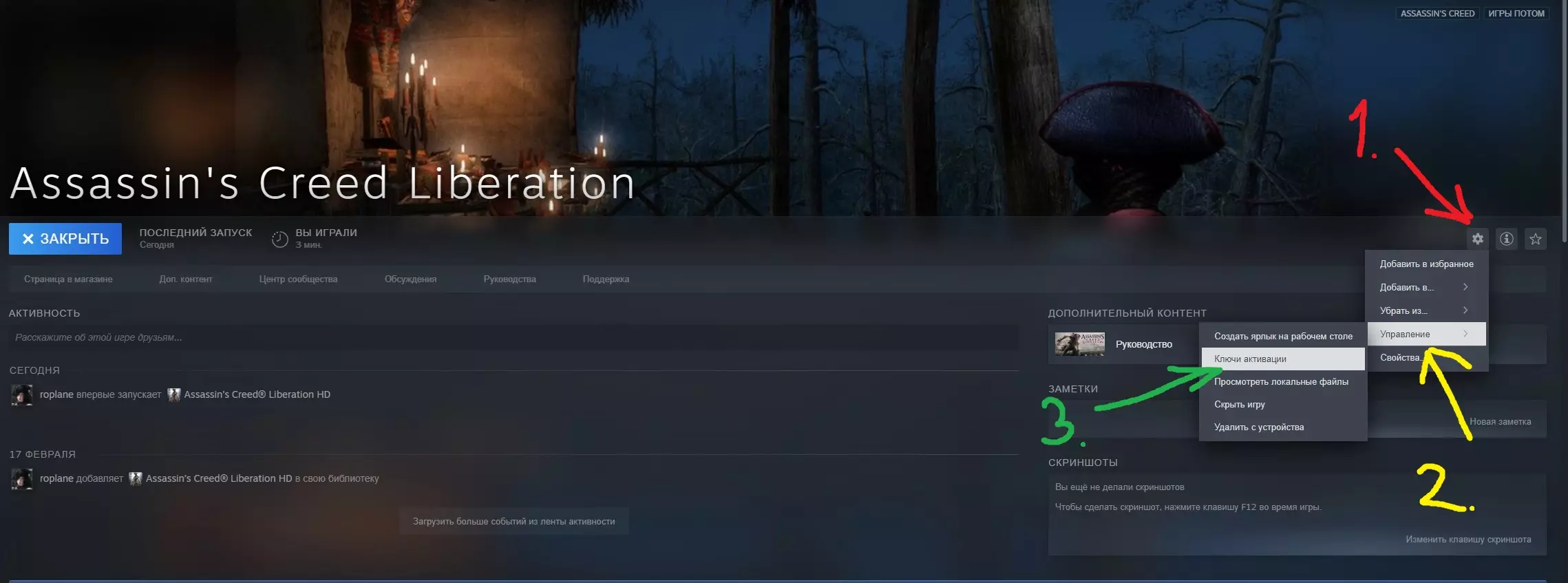1568x583 pixels.
Task: Open Assassin's Creed® Liberation HD link in today's activity
Action: click(x=257, y=395)
